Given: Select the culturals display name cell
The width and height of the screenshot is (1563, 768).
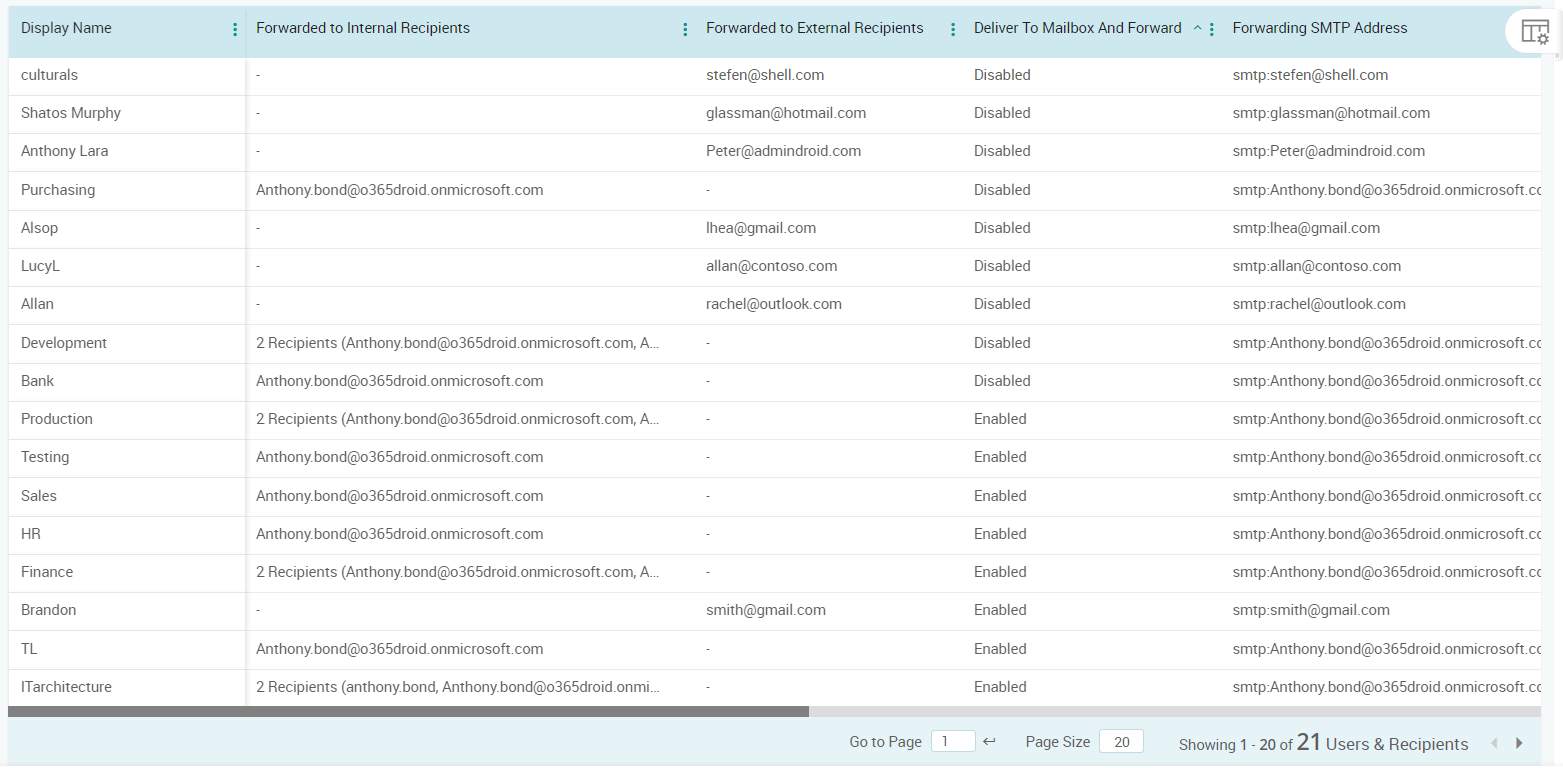Looking at the screenshot, I should click(49, 75).
